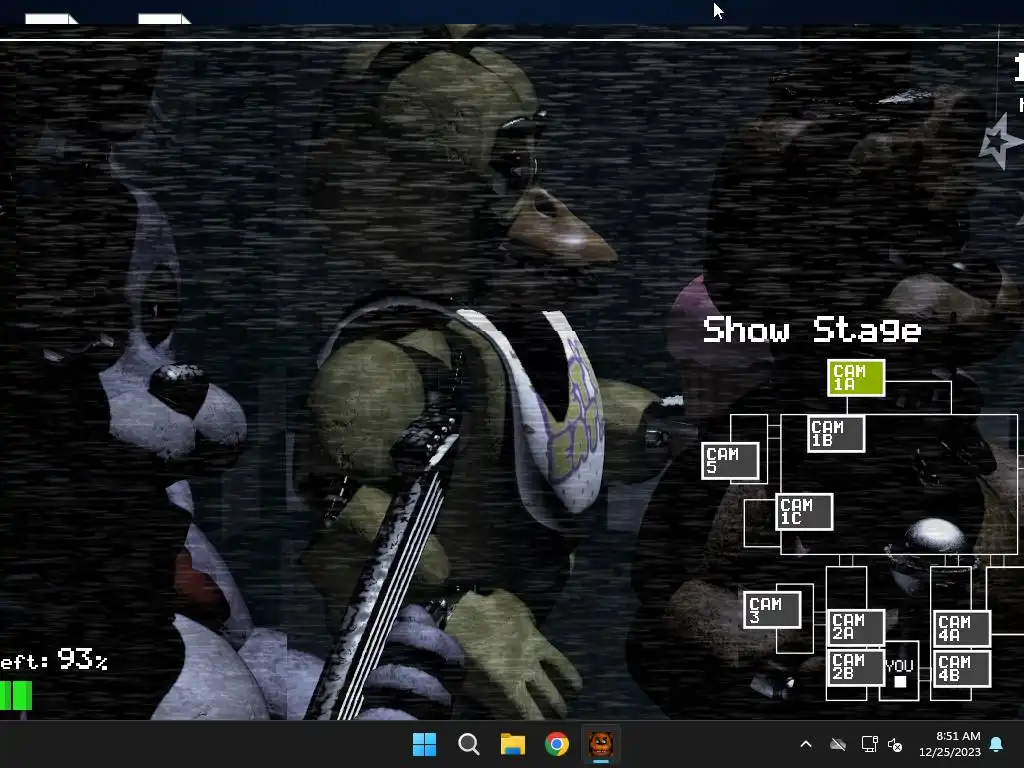Click the Show Stage room label
The height and width of the screenshot is (768, 1024).
812,330
